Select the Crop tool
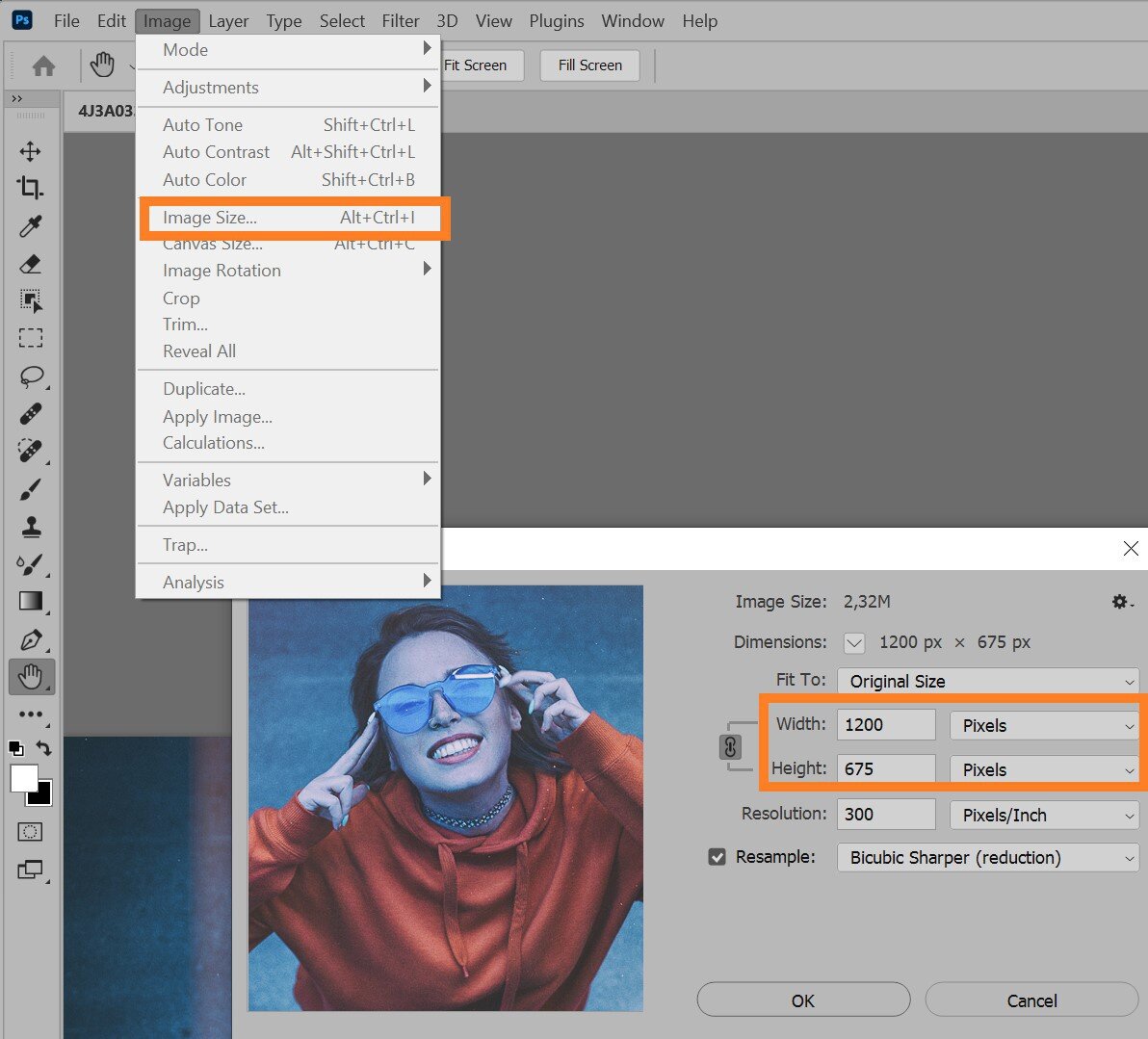This screenshot has height=1039, width=1148. [x=30, y=188]
